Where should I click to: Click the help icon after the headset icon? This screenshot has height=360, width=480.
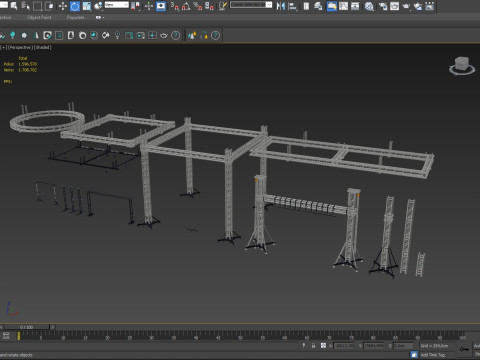[x=216, y=35]
